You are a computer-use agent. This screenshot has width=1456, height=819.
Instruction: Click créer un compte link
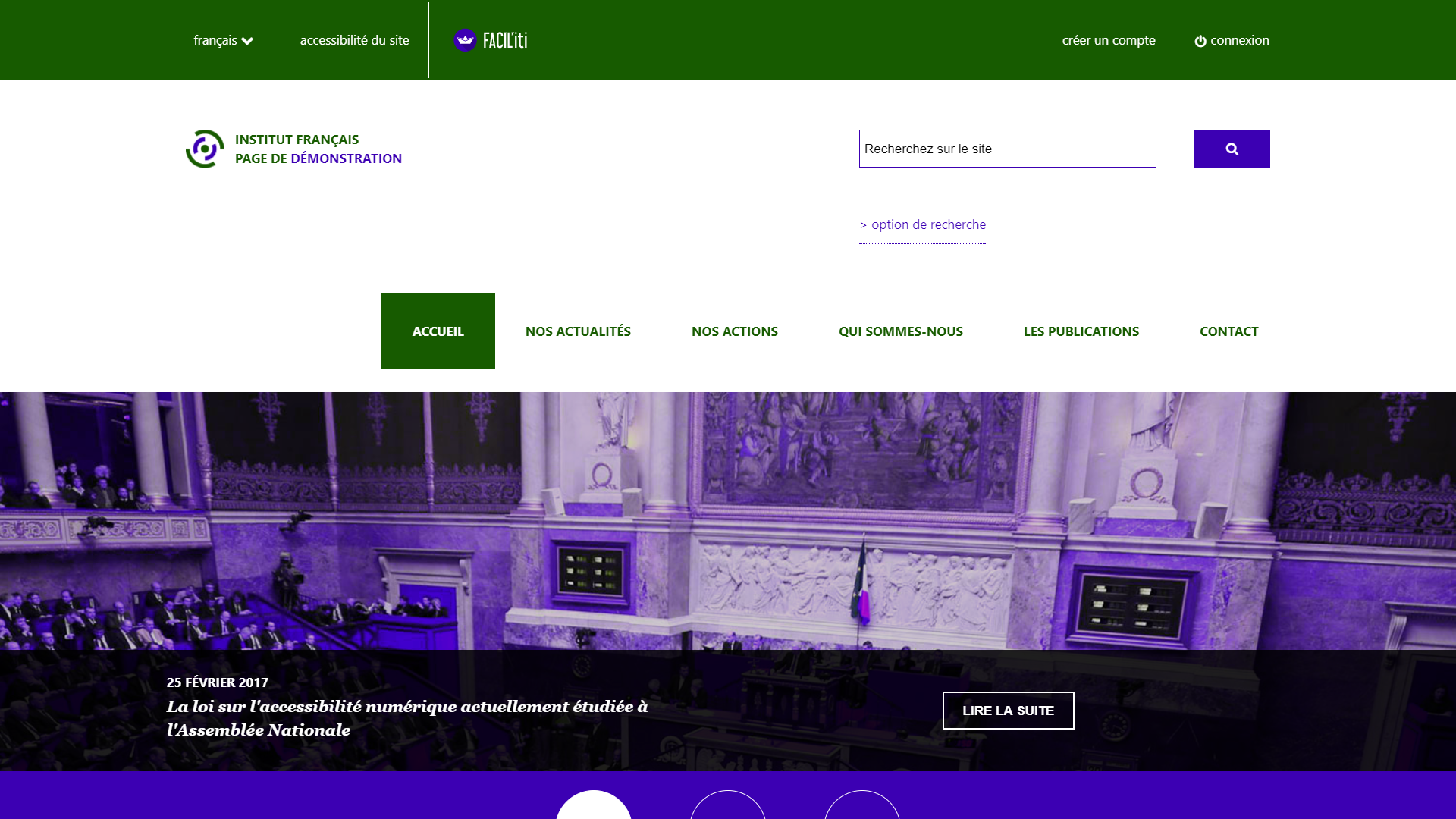[x=1109, y=40]
